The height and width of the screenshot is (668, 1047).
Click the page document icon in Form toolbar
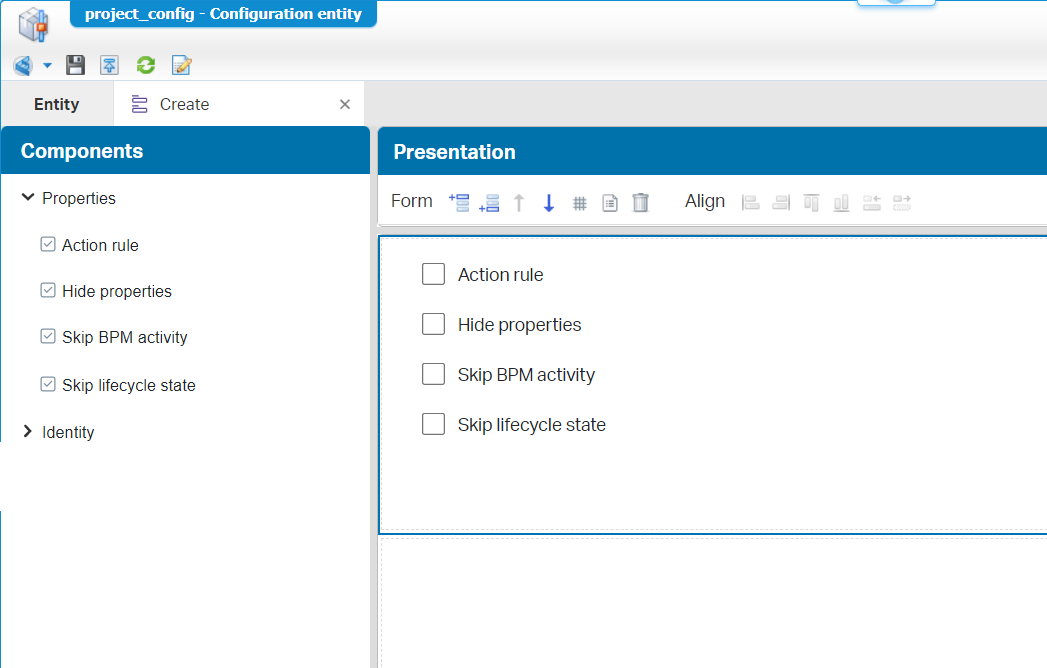tap(610, 203)
